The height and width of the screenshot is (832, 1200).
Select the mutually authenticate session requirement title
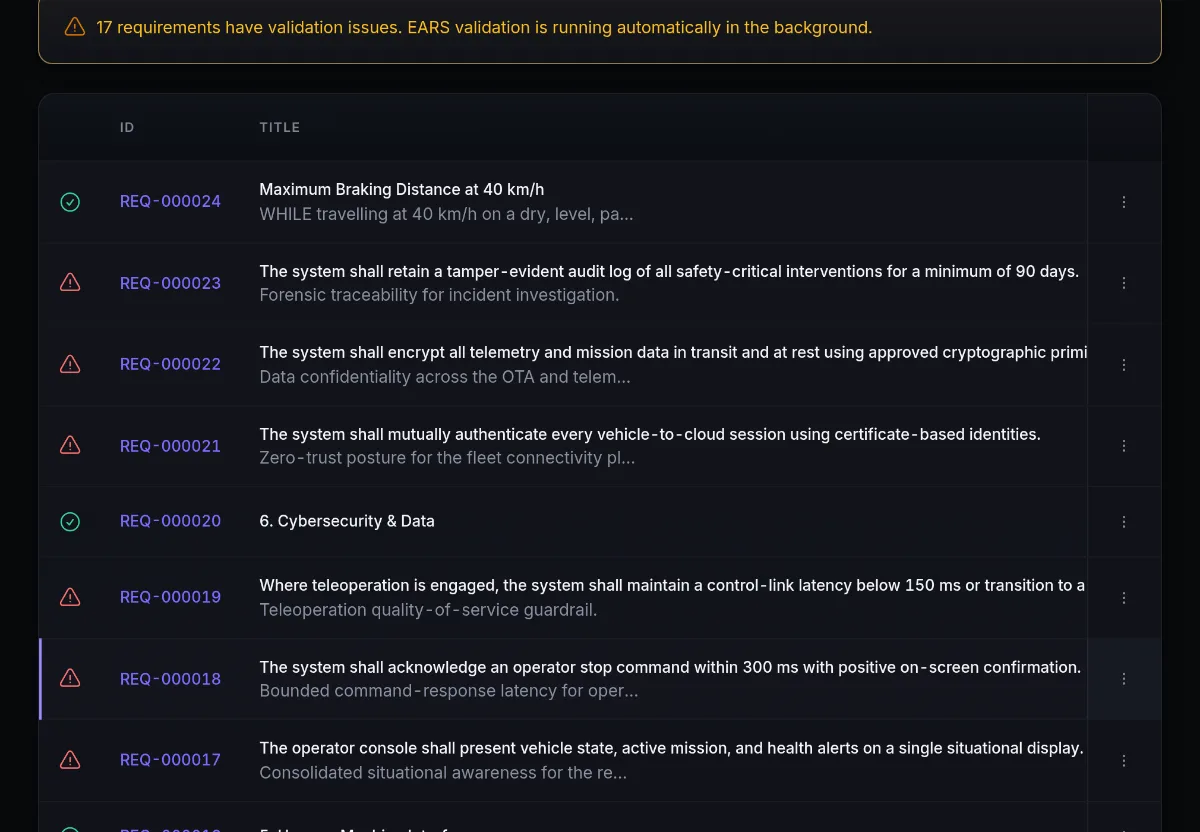[650, 434]
